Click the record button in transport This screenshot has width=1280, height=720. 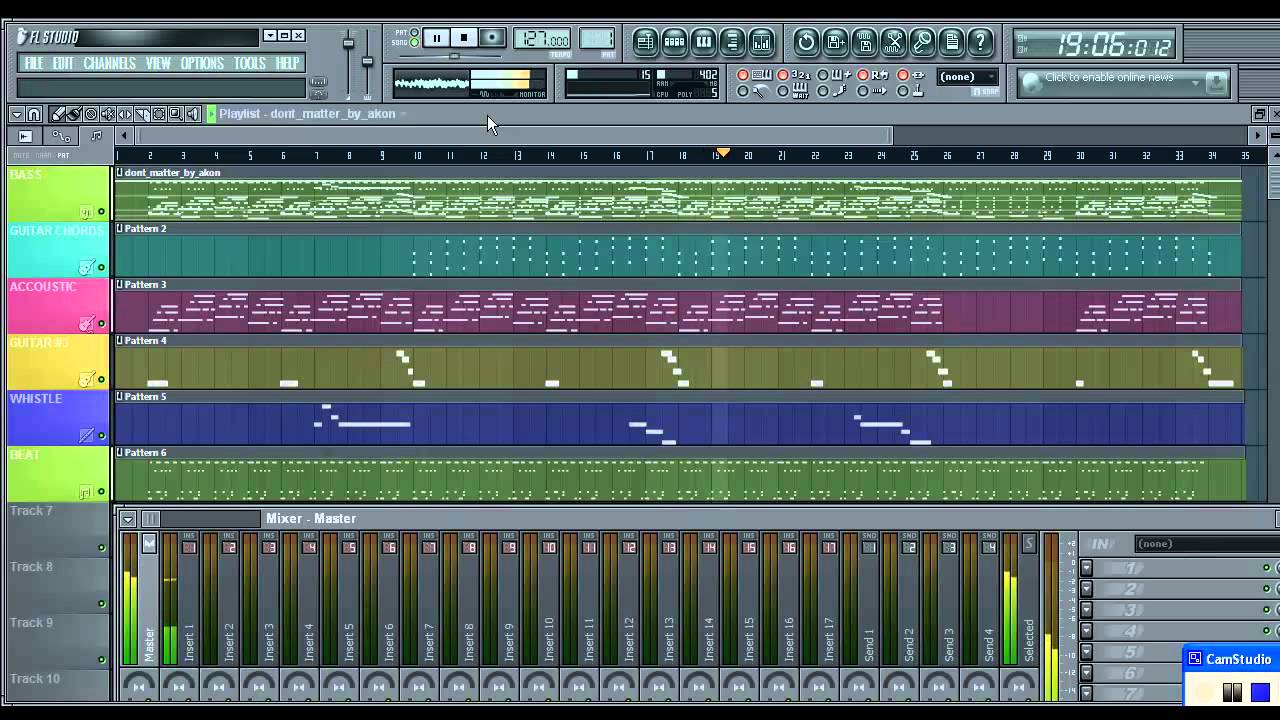coord(492,38)
